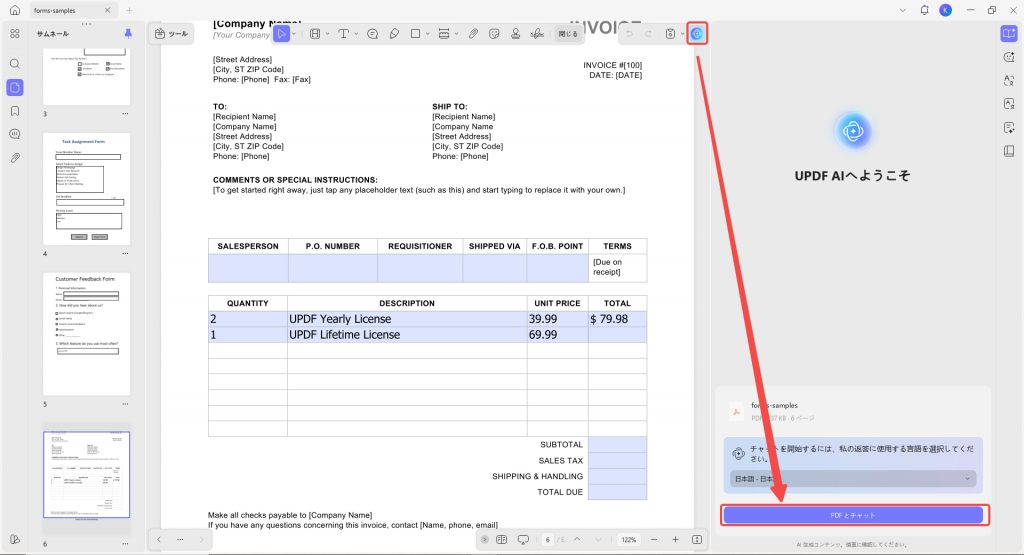Go to the home screen icon
The image size is (1024, 555).
pyautogui.click(x=15, y=10)
